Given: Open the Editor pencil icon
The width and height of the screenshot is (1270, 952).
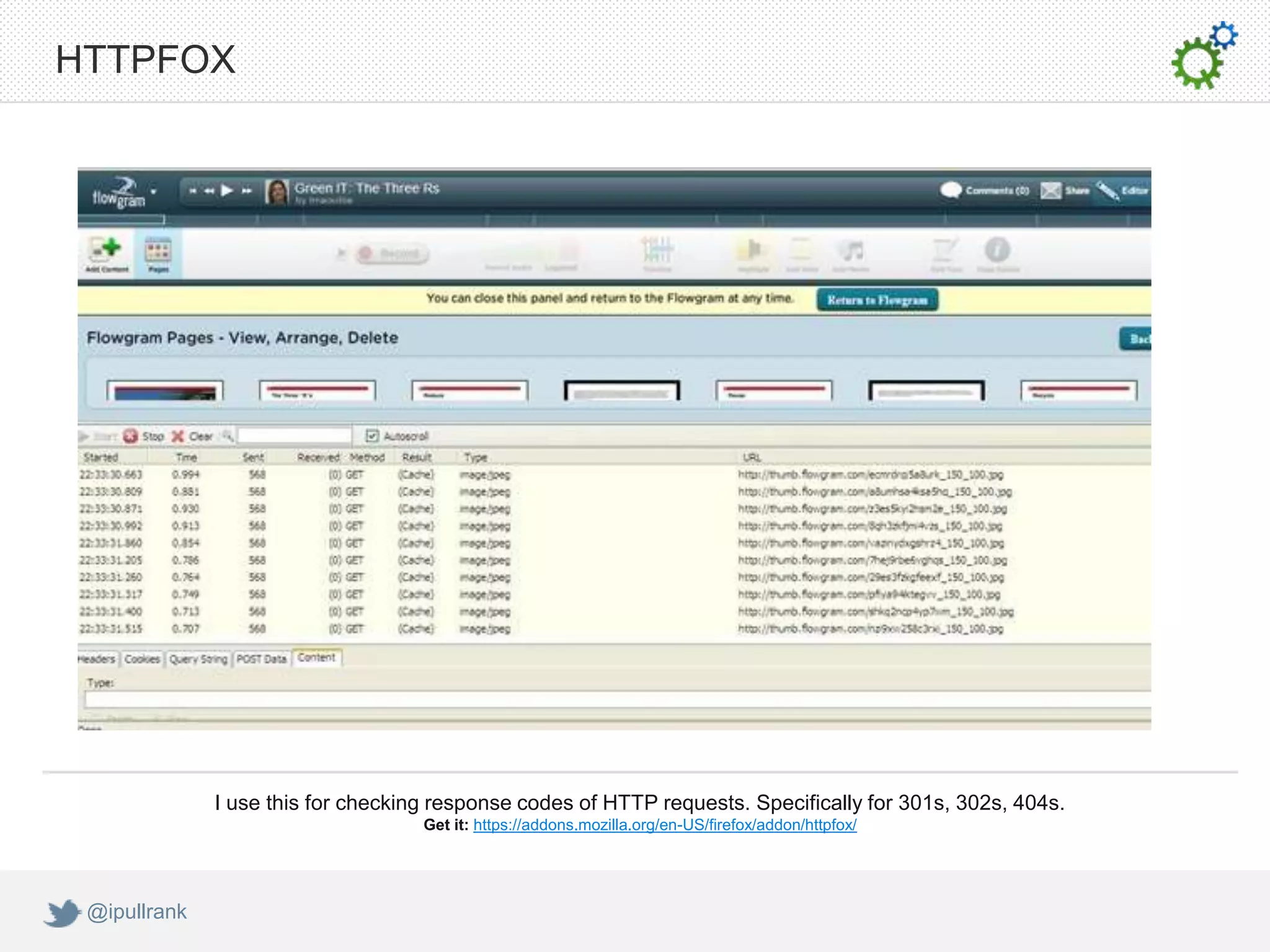Looking at the screenshot, I should click(x=1108, y=190).
